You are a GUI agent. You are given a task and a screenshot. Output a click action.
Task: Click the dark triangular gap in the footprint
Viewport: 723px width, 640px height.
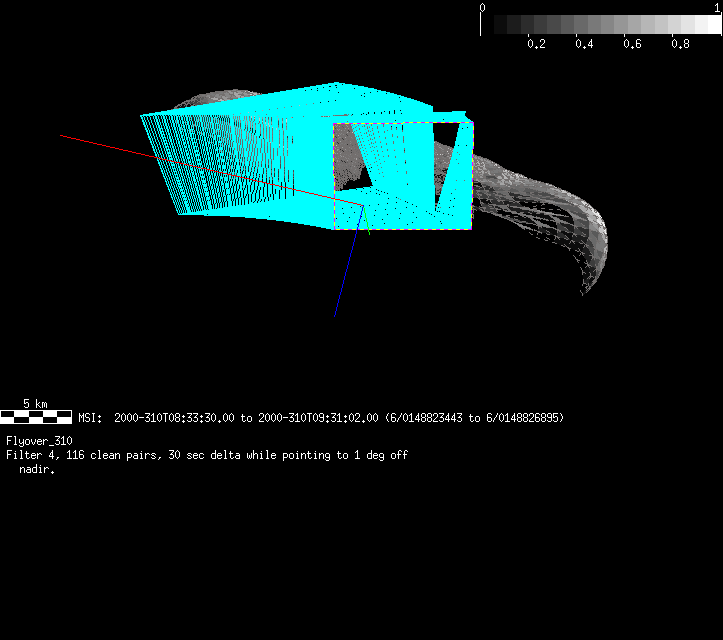[452, 165]
